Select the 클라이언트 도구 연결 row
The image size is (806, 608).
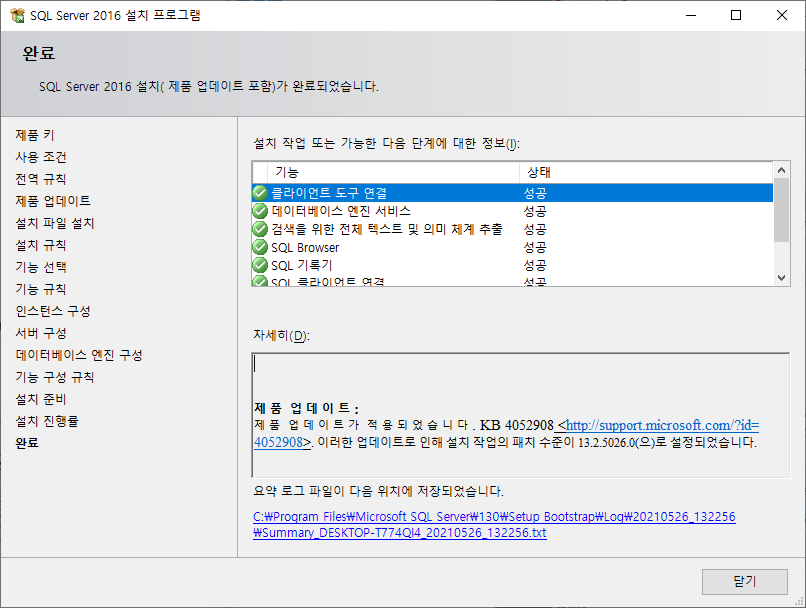512,193
